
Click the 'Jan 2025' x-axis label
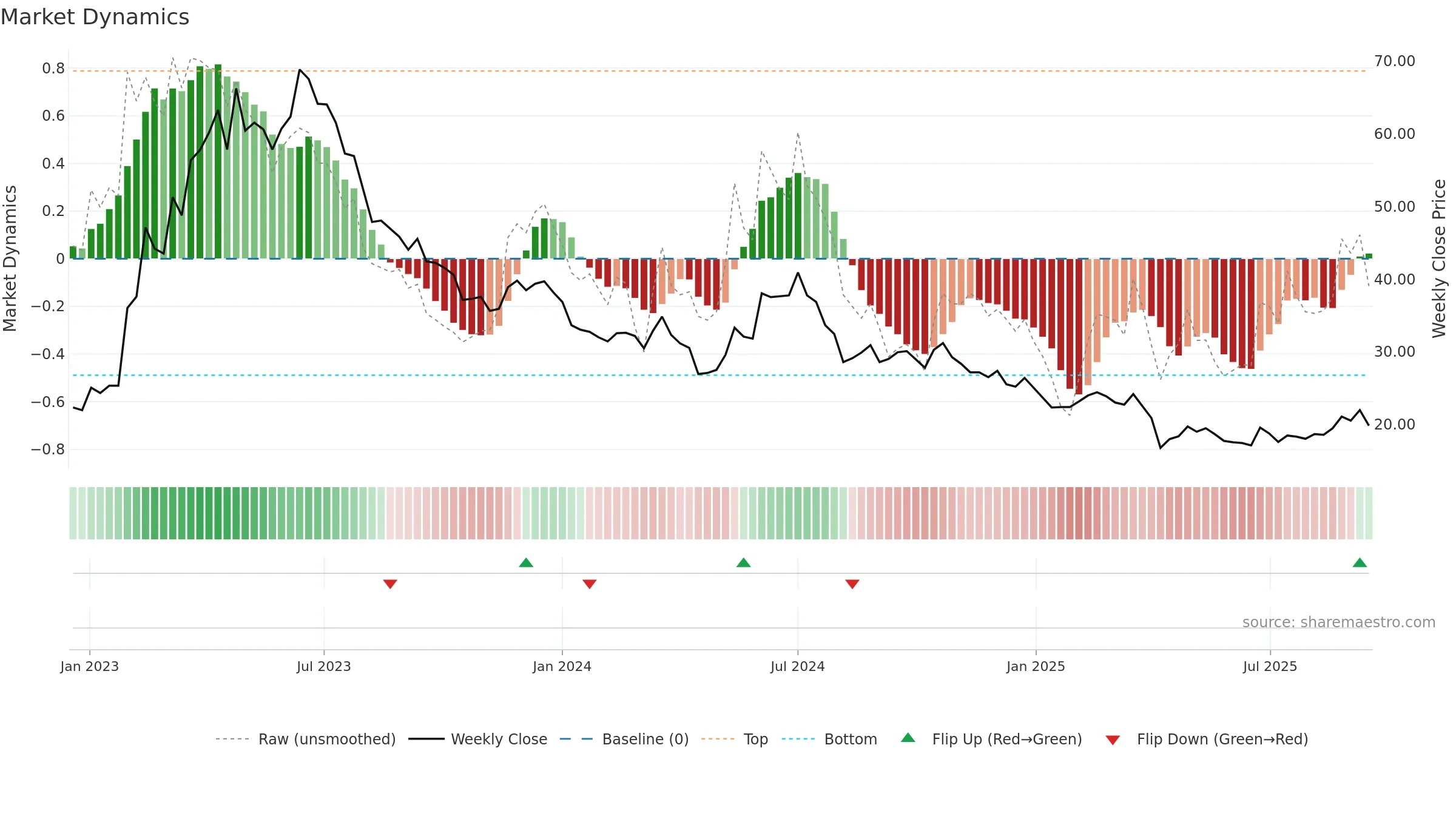tap(1036, 666)
